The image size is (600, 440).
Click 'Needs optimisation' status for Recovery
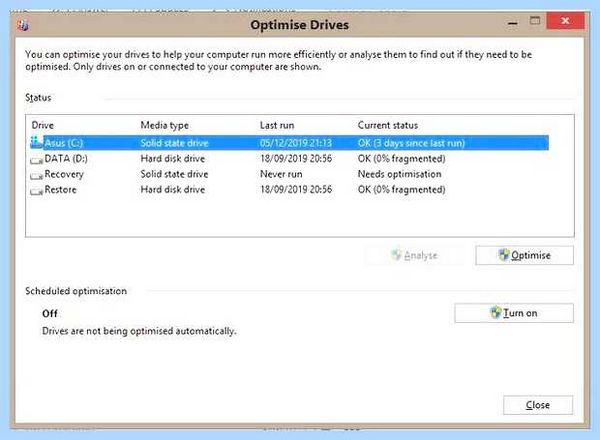point(399,174)
